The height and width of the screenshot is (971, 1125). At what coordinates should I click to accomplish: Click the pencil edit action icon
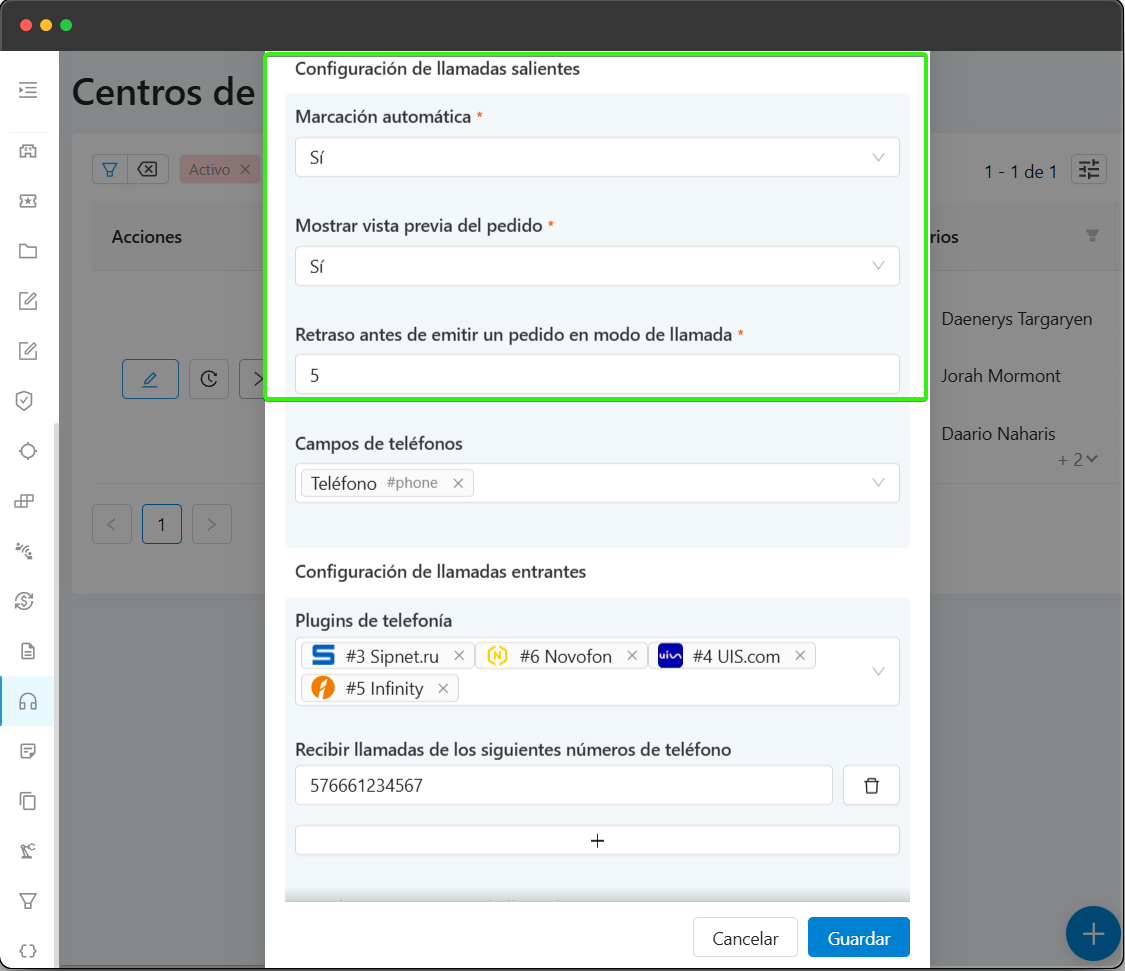pyautogui.click(x=150, y=379)
